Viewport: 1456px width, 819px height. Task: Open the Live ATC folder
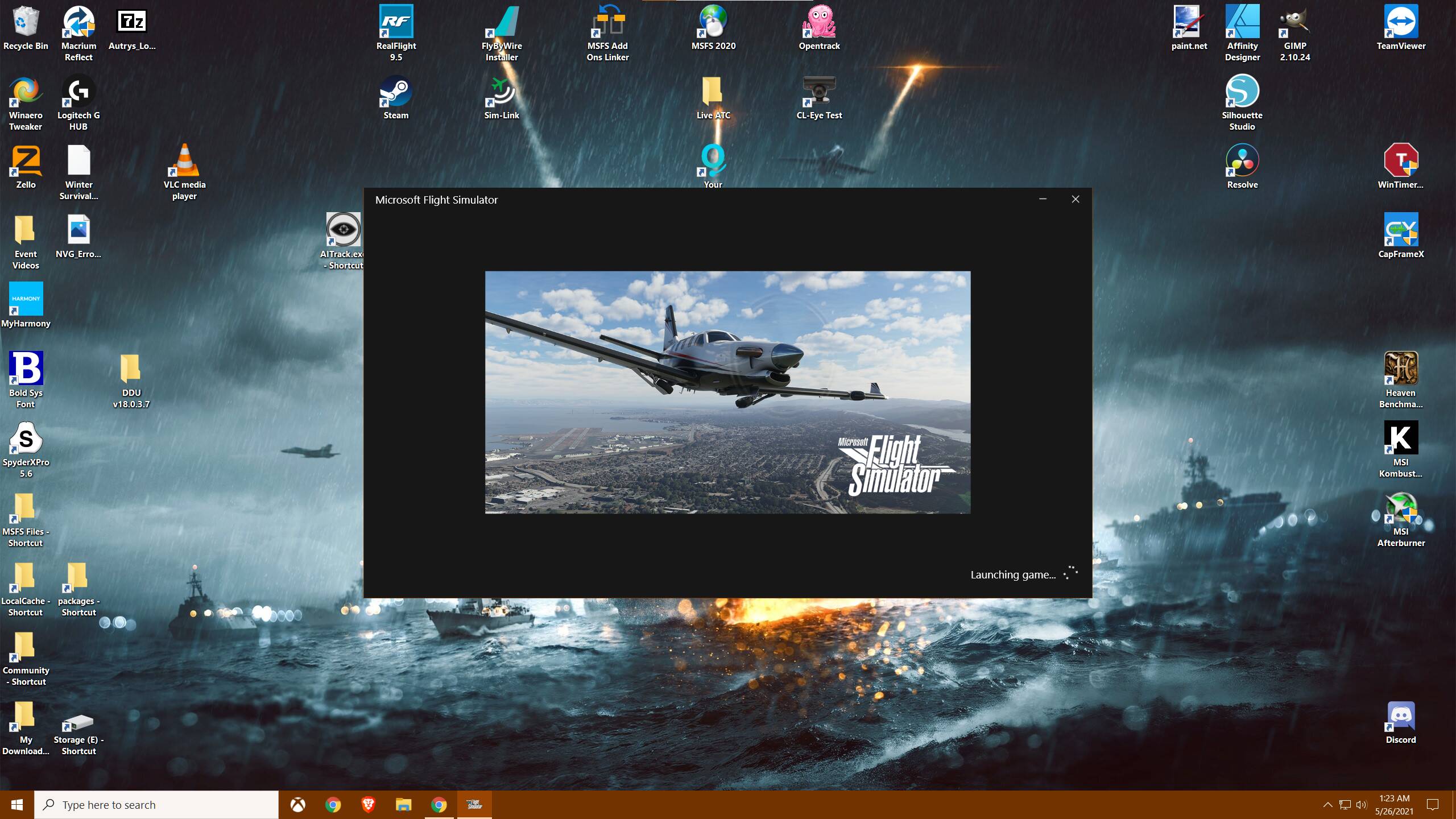click(x=713, y=98)
